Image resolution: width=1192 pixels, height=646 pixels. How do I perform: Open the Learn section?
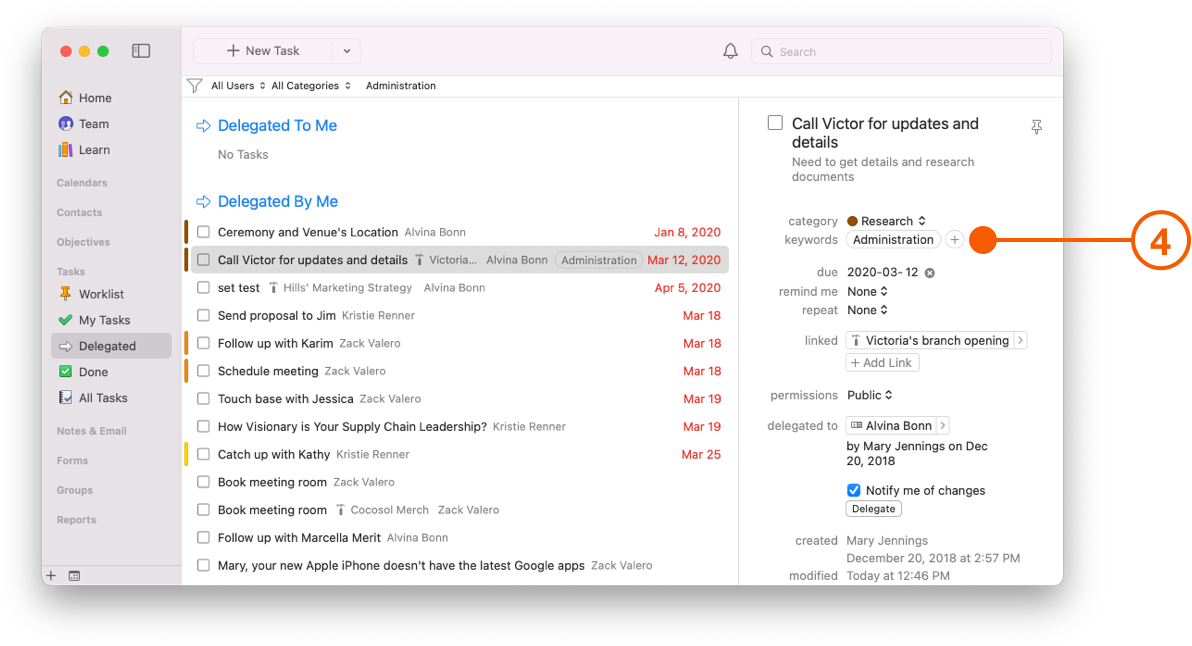tap(91, 150)
